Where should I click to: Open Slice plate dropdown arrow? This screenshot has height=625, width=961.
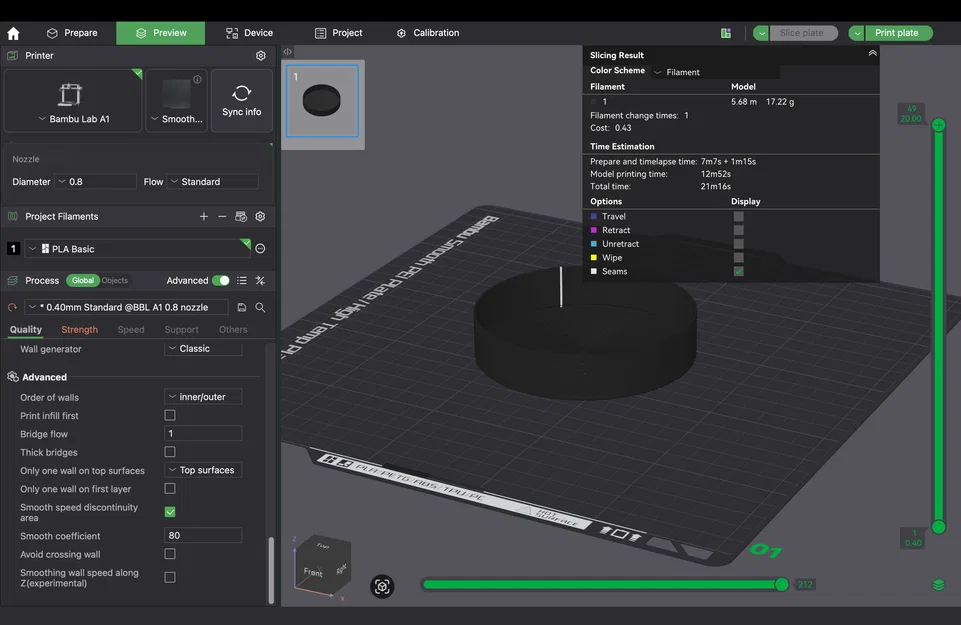click(761, 33)
